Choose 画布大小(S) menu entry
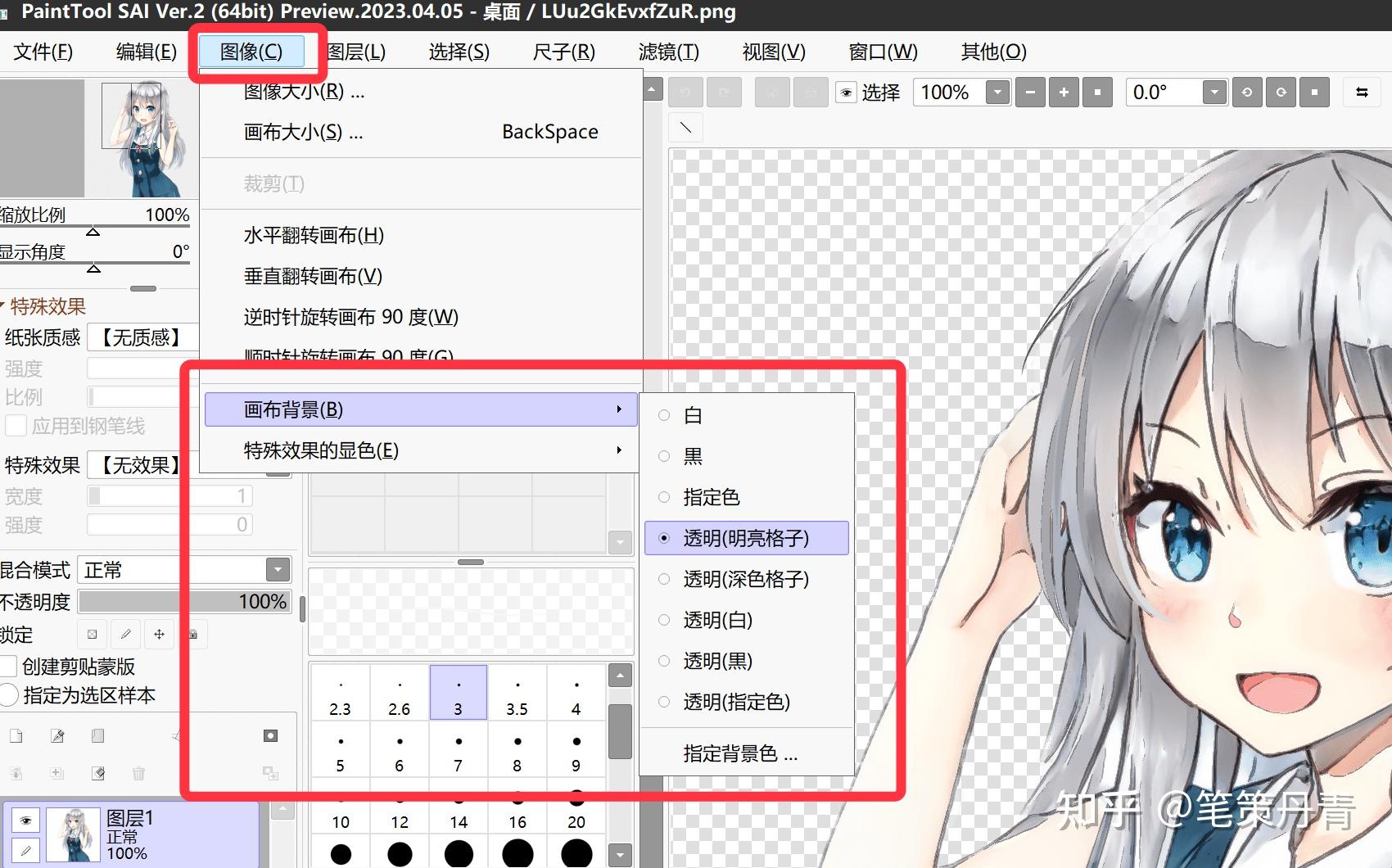Screen dimensions: 1392x868 421,132
